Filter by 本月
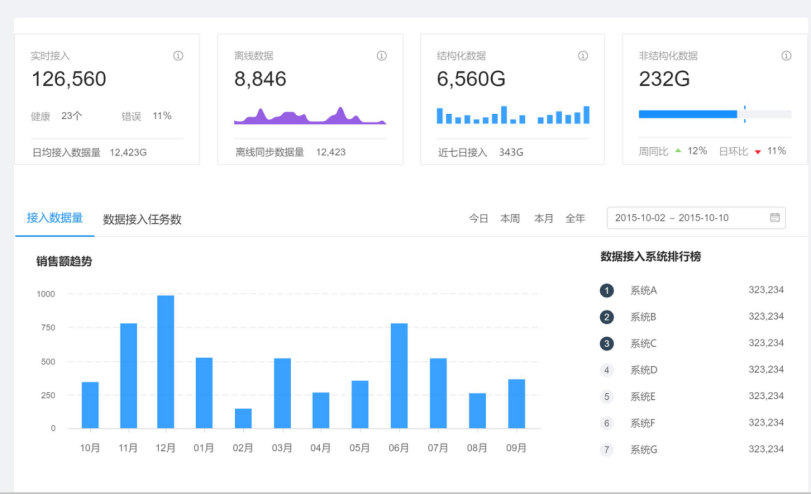811x494 pixels. tap(544, 219)
